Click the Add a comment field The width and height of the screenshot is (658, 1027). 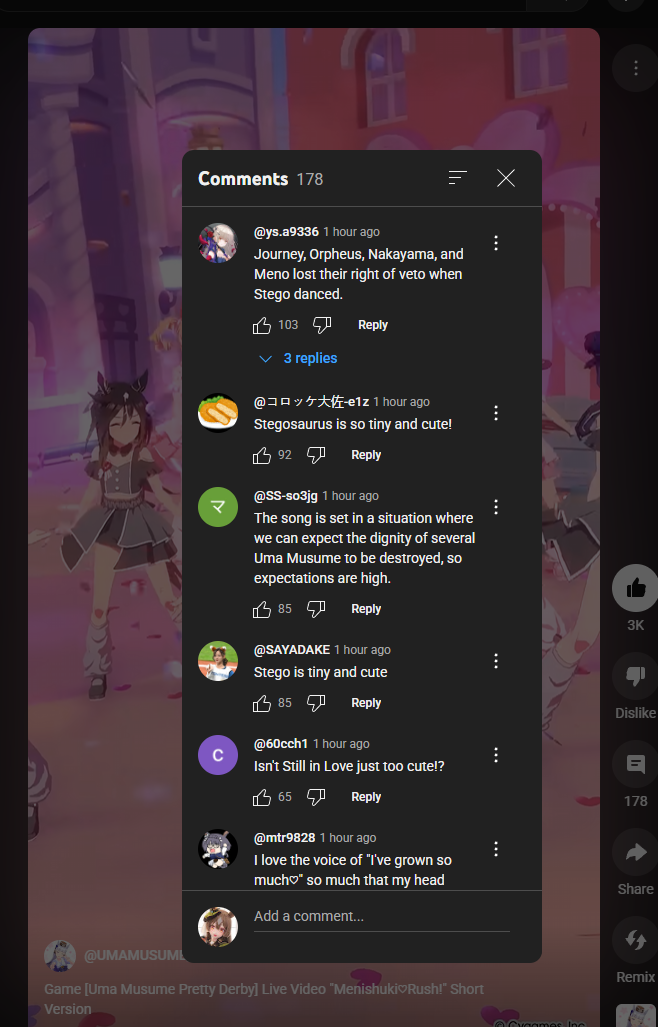[382, 917]
